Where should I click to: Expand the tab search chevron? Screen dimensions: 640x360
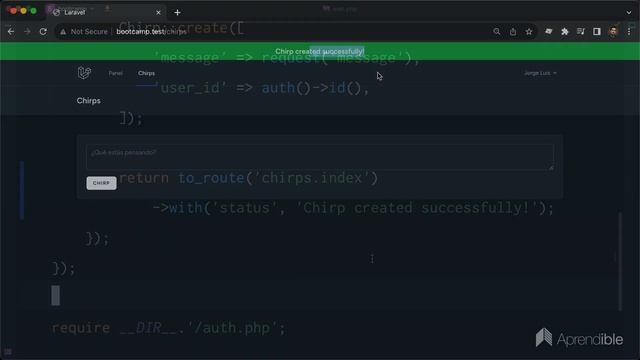[629, 13]
